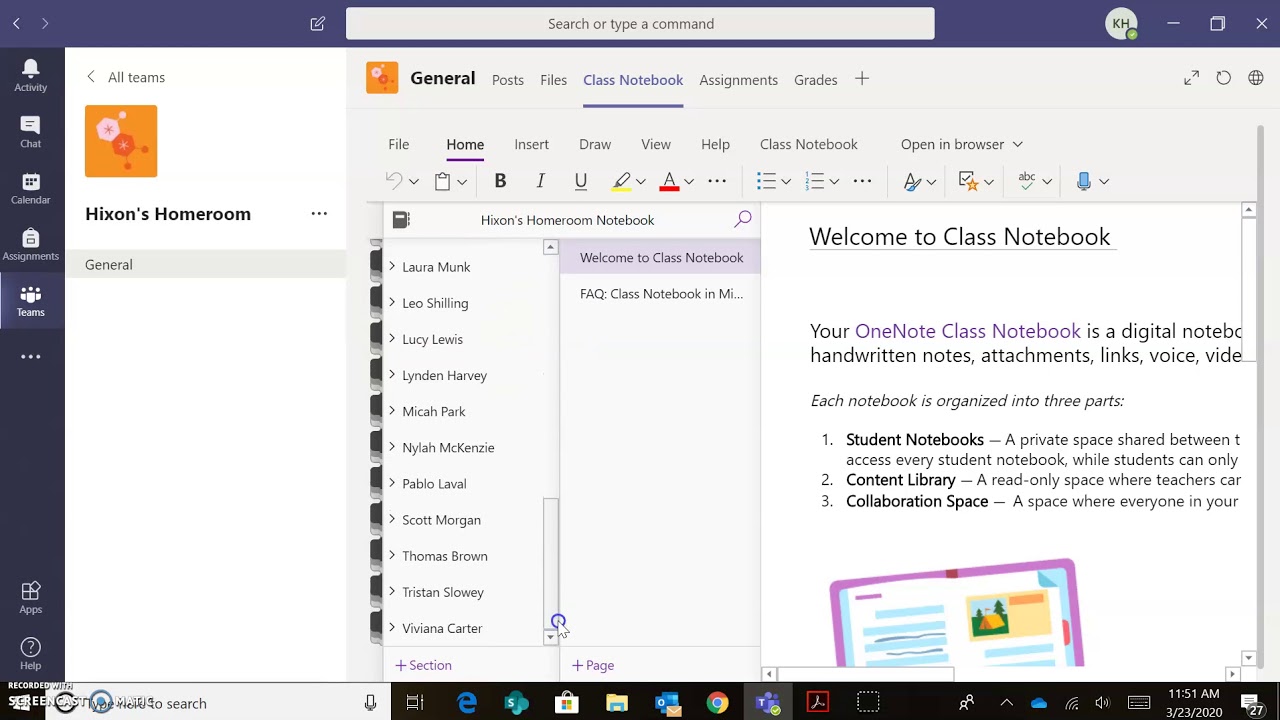
Task: Expand Leo Shilling's section group
Action: [x=392, y=302]
